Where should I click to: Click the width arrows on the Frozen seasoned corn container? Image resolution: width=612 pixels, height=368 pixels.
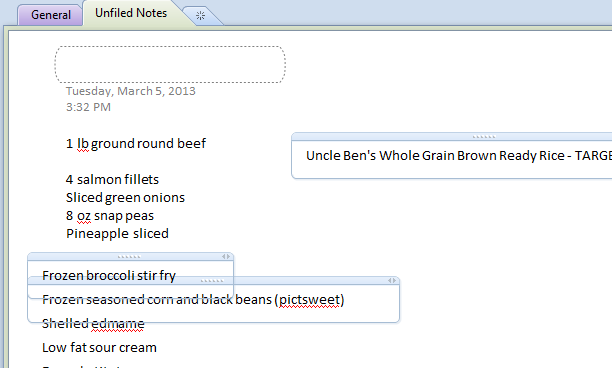[x=392, y=281]
